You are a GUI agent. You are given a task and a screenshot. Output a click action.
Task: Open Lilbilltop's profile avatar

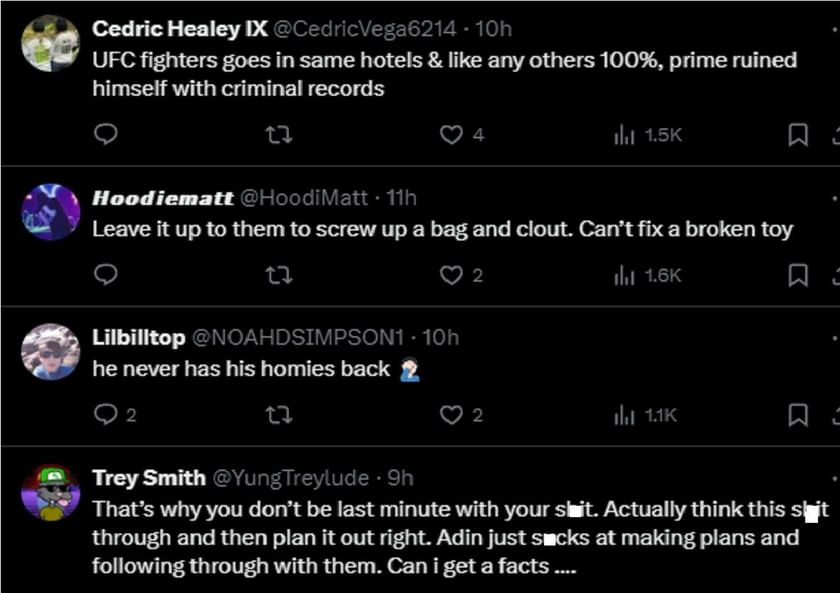click(x=50, y=352)
